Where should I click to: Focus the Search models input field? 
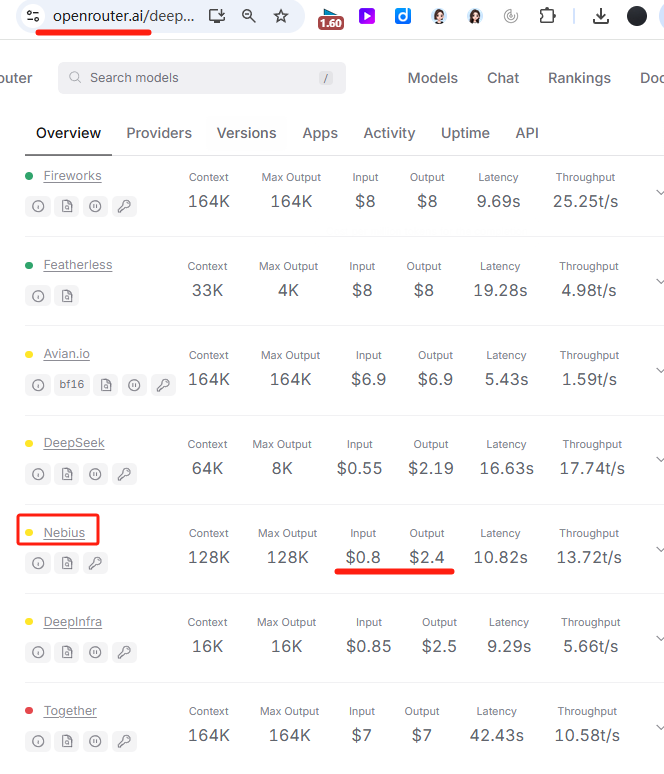point(202,78)
